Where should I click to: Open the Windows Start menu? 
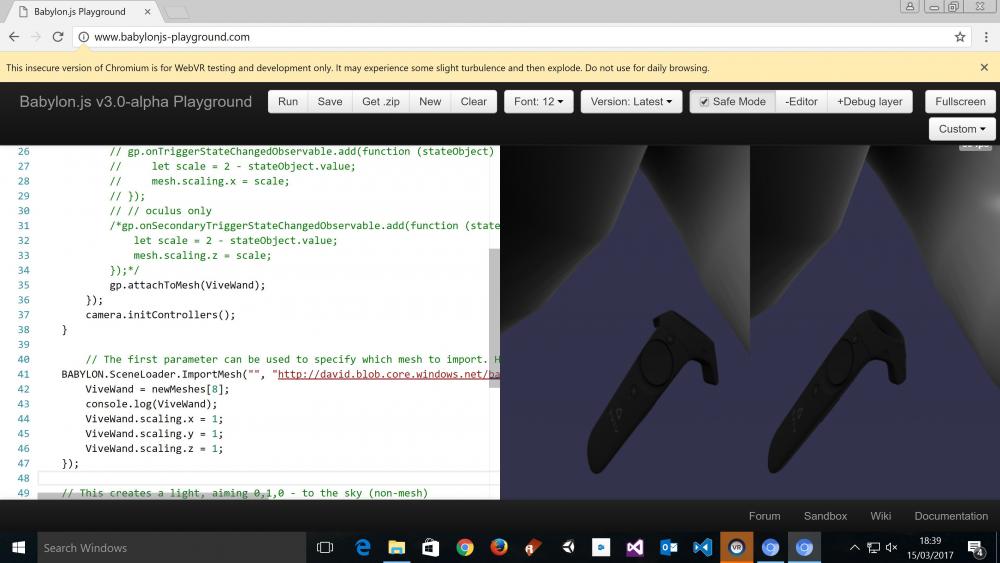(x=18, y=548)
